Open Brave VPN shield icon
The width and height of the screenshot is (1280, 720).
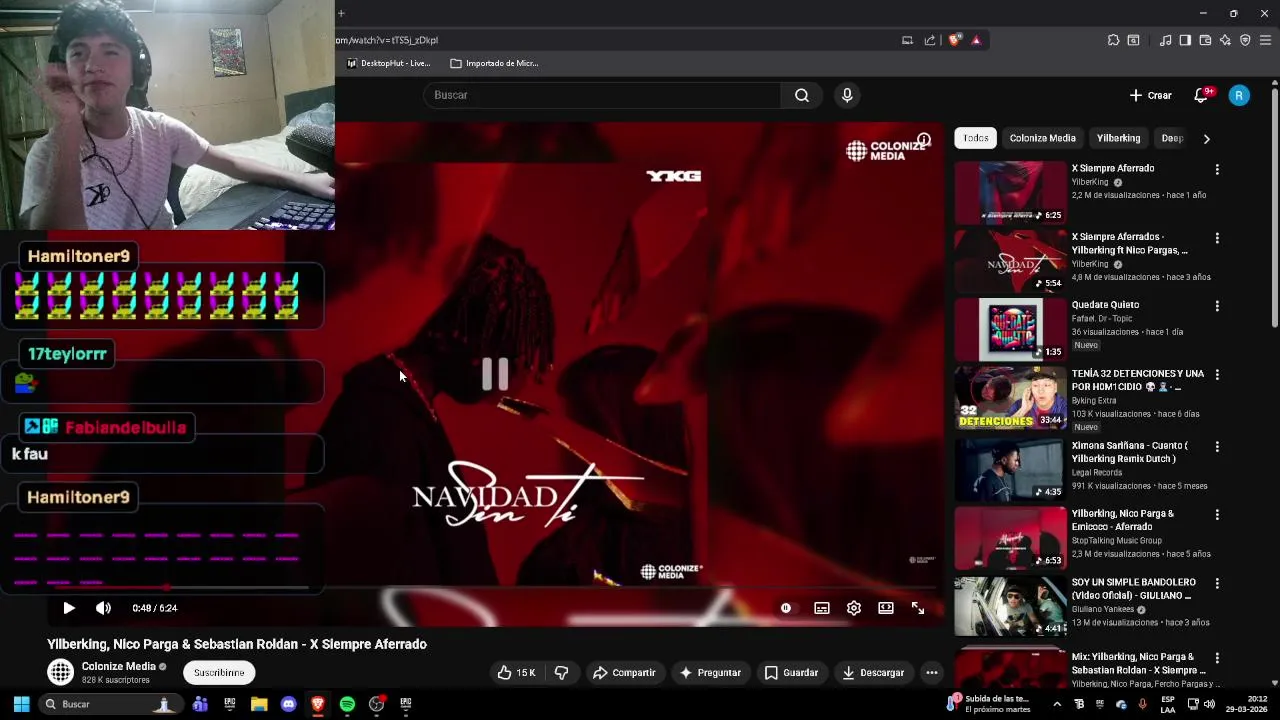pyautogui.click(x=1245, y=40)
